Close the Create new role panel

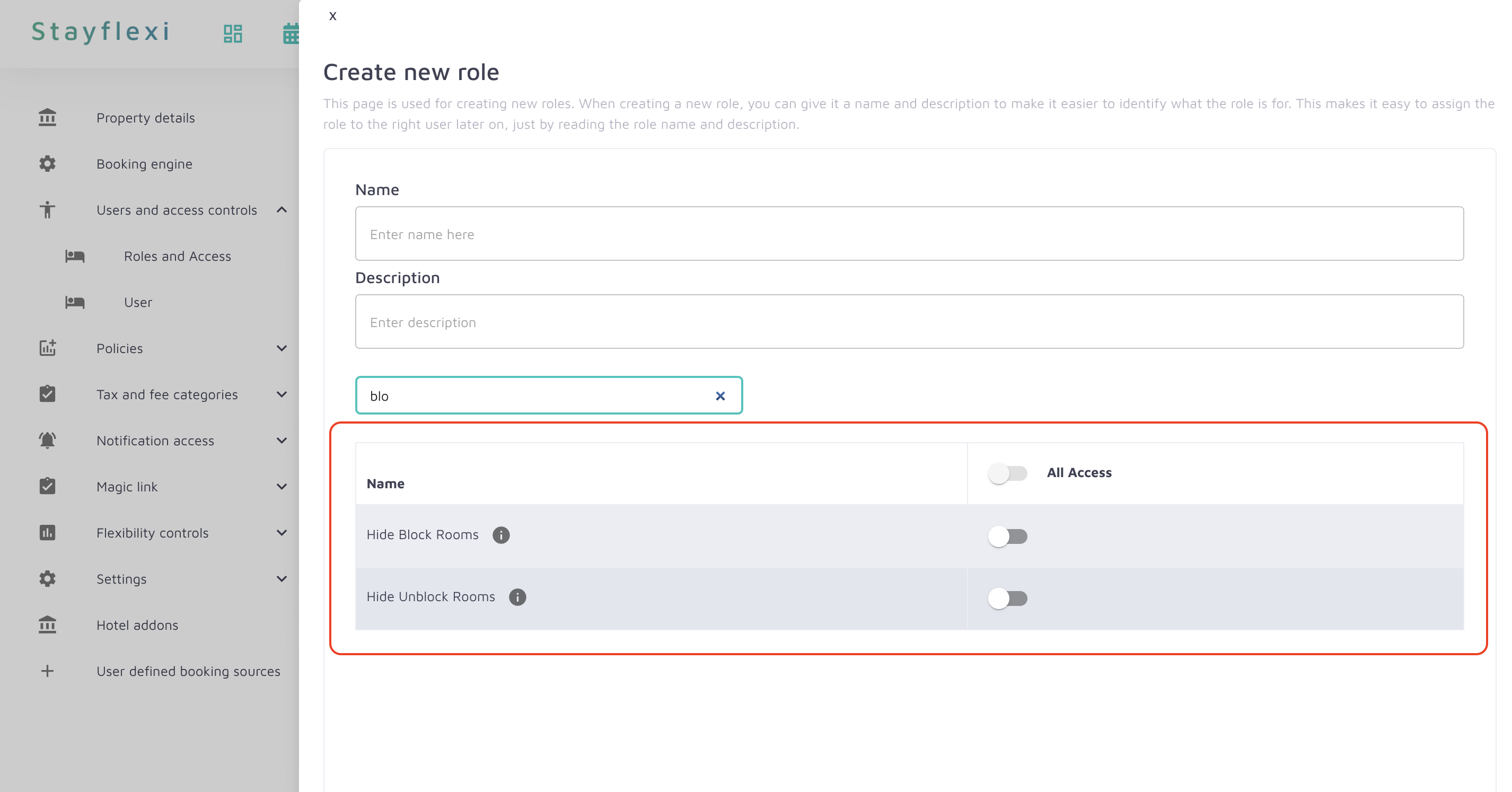point(333,16)
